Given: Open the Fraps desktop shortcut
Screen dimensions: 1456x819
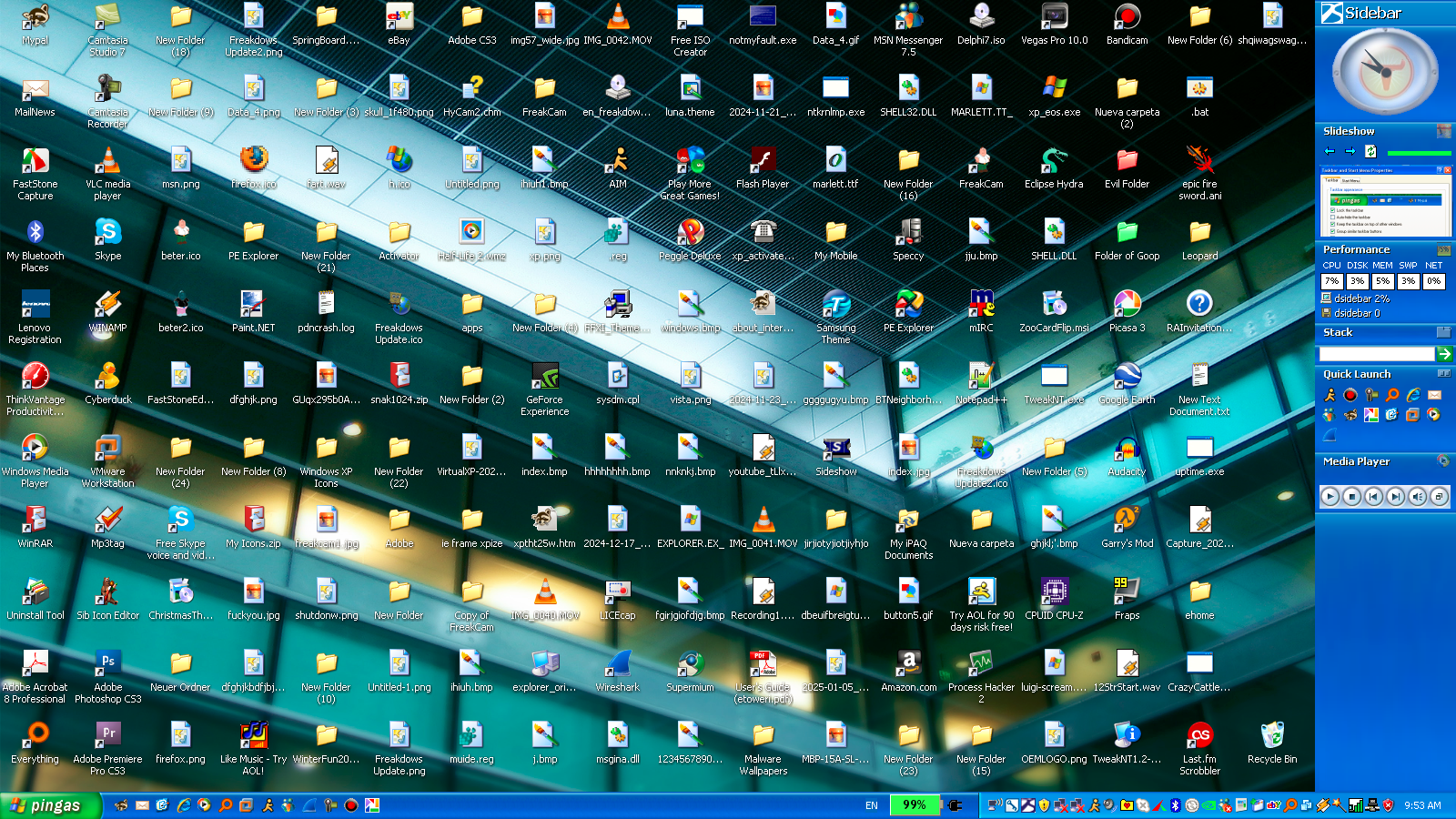Looking at the screenshot, I should coord(1127,600).
